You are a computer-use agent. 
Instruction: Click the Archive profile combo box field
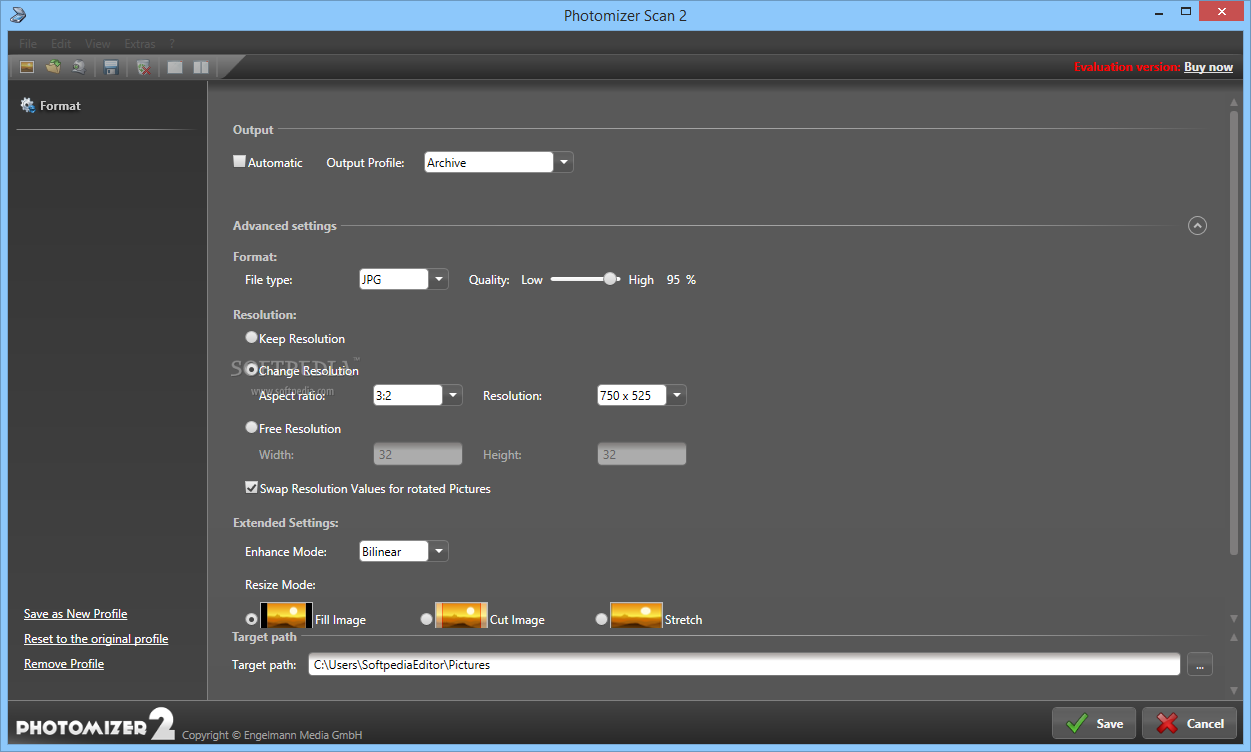tap(489, 162)
